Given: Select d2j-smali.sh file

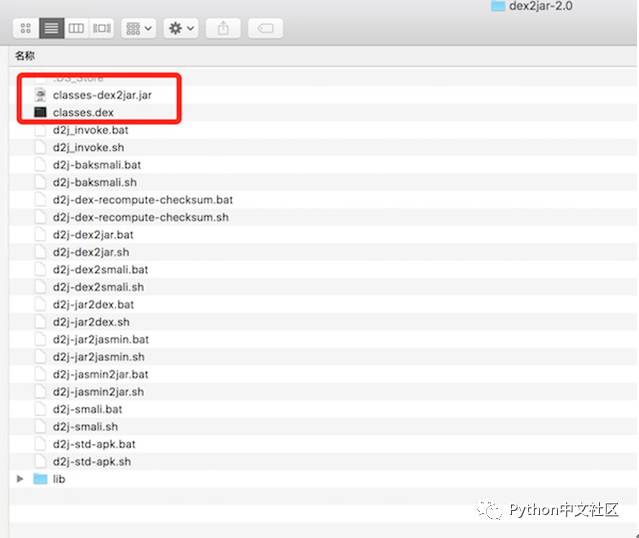Looking at the screenshot, I should (x=85, y=427).
